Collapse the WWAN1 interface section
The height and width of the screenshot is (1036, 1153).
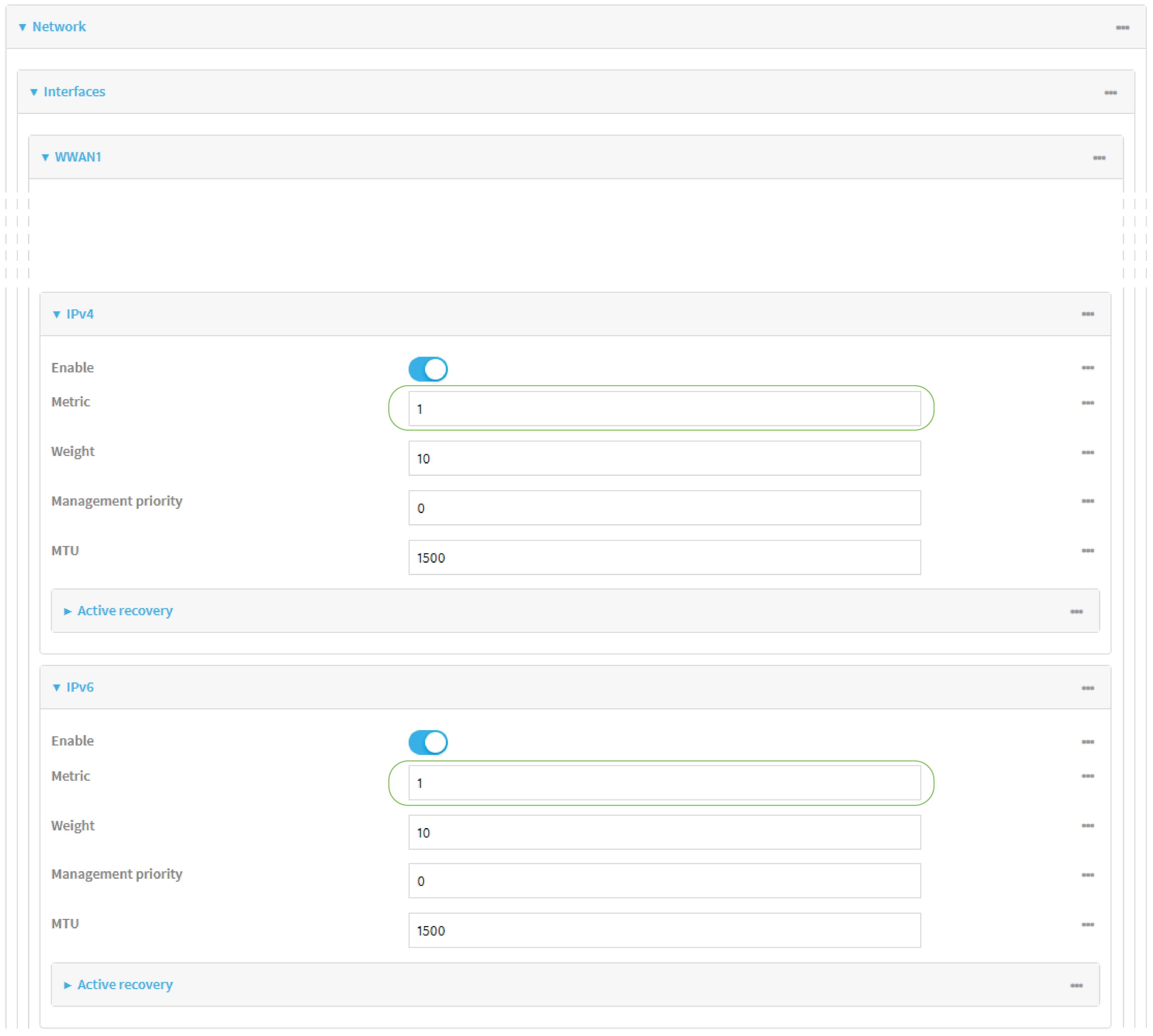pyautogui.click(x=77, y=157)
